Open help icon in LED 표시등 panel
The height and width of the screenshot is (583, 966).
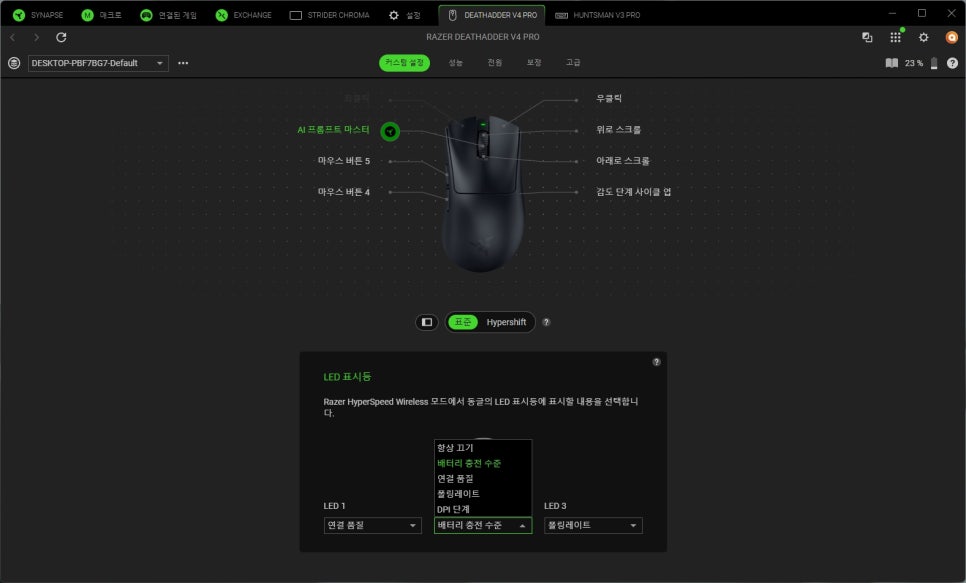(657, 362)
